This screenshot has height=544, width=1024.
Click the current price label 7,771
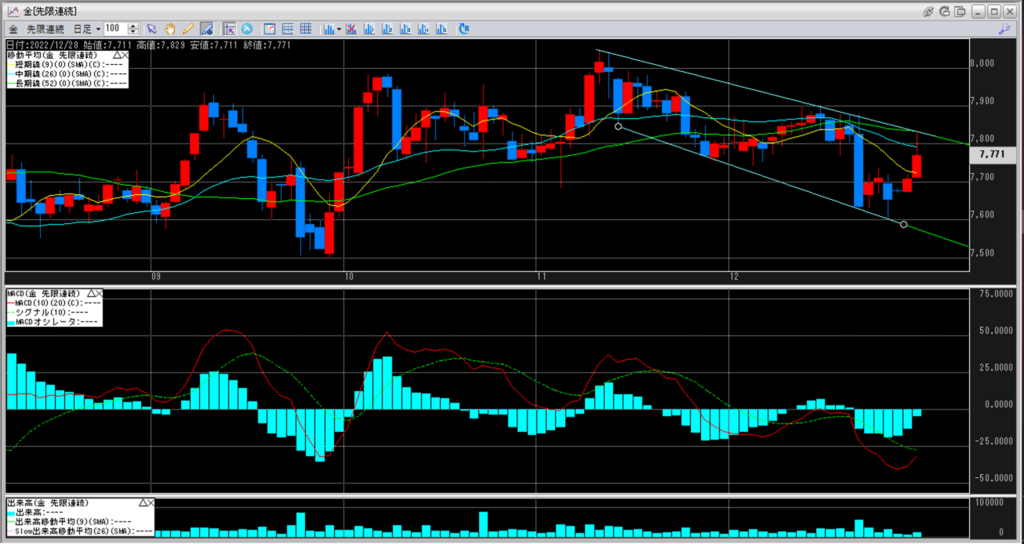click(x=993, y=155)
